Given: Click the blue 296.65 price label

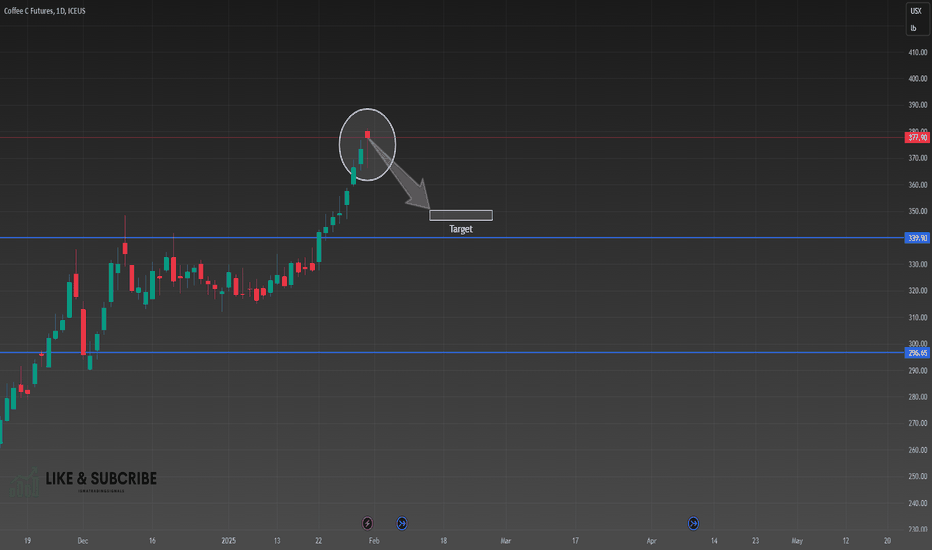Looking at the screenshot, I should pos(917,353).
